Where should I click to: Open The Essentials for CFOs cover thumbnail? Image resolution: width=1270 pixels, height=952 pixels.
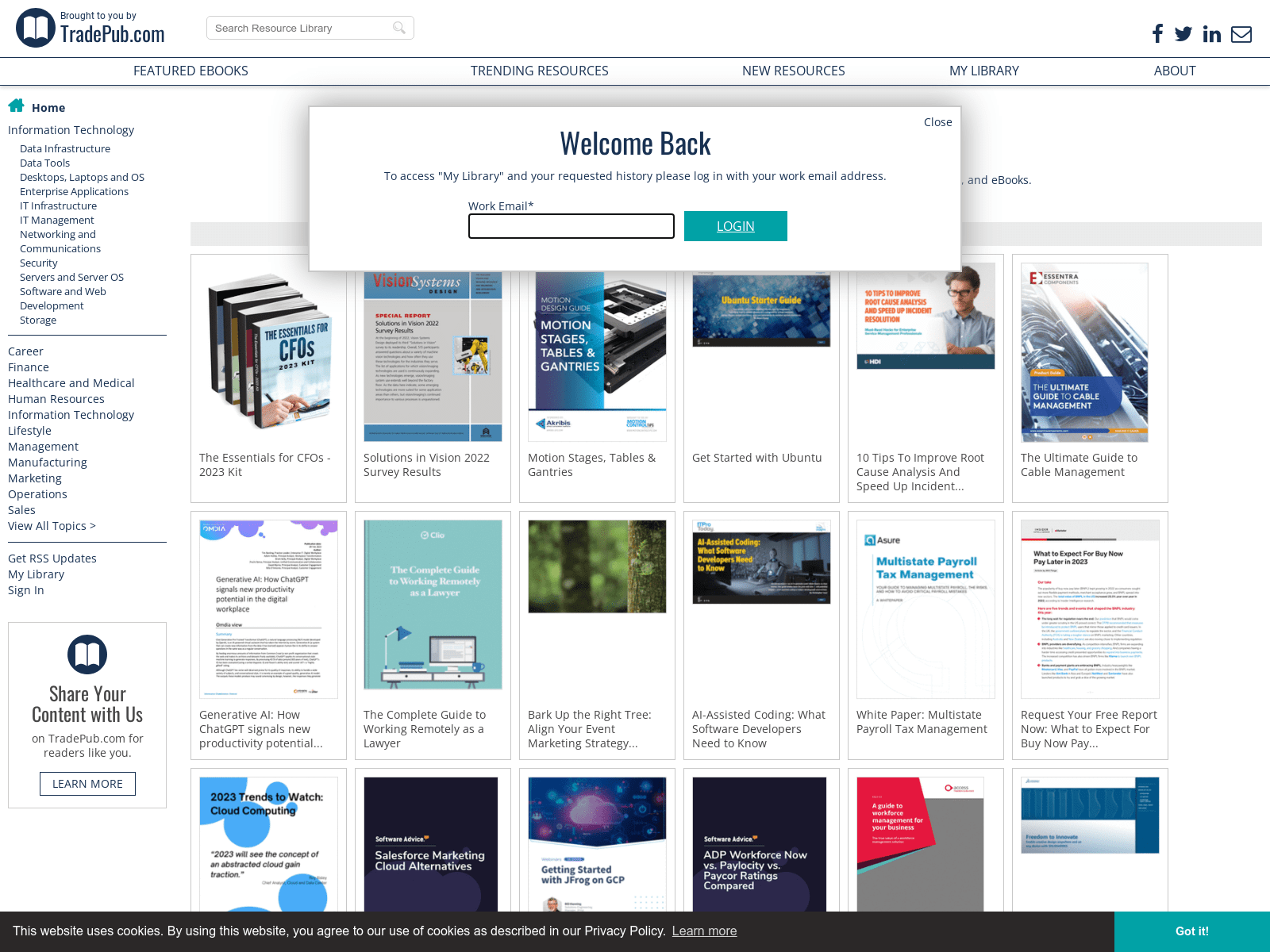(x=268, y=352)
